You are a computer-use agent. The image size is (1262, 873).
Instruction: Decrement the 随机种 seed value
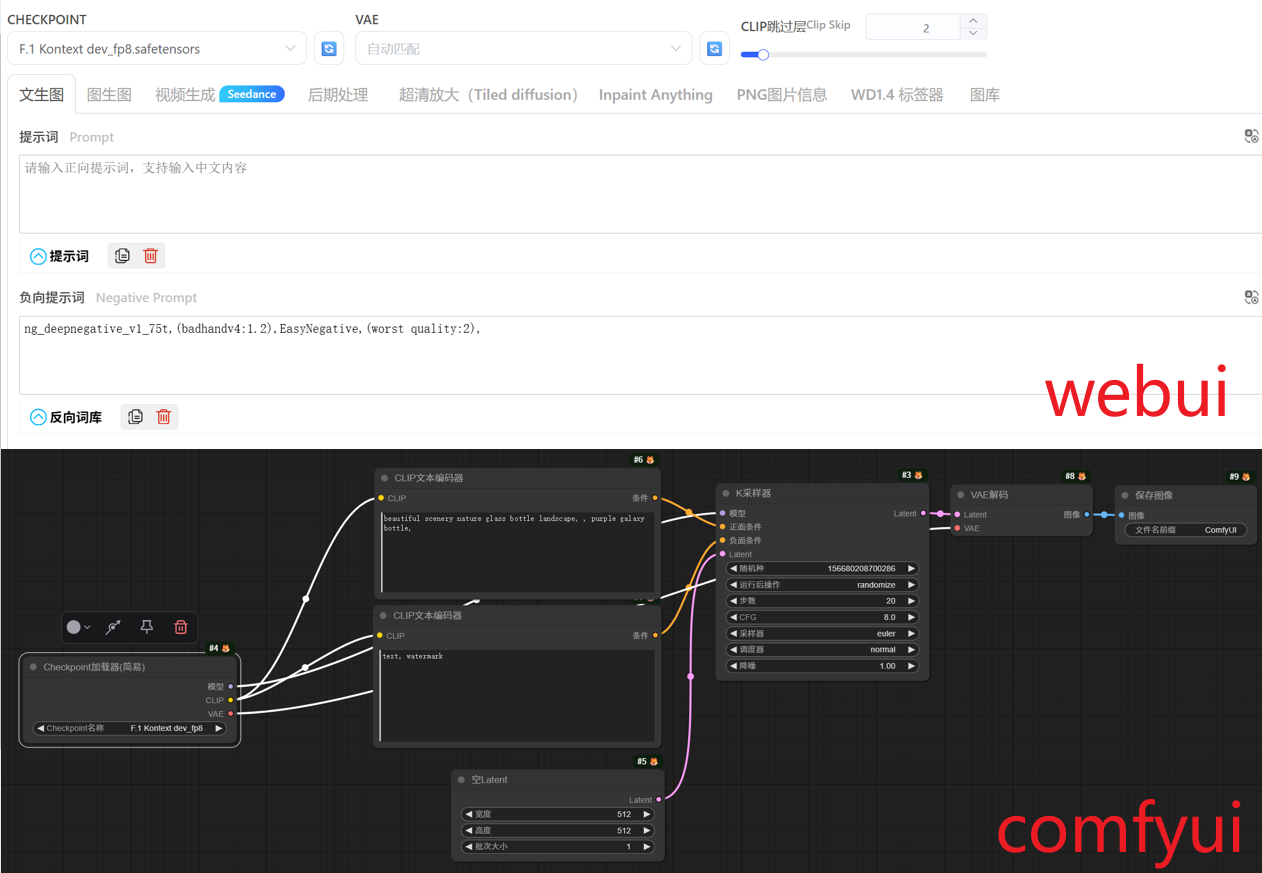click(x=733, y=568)
